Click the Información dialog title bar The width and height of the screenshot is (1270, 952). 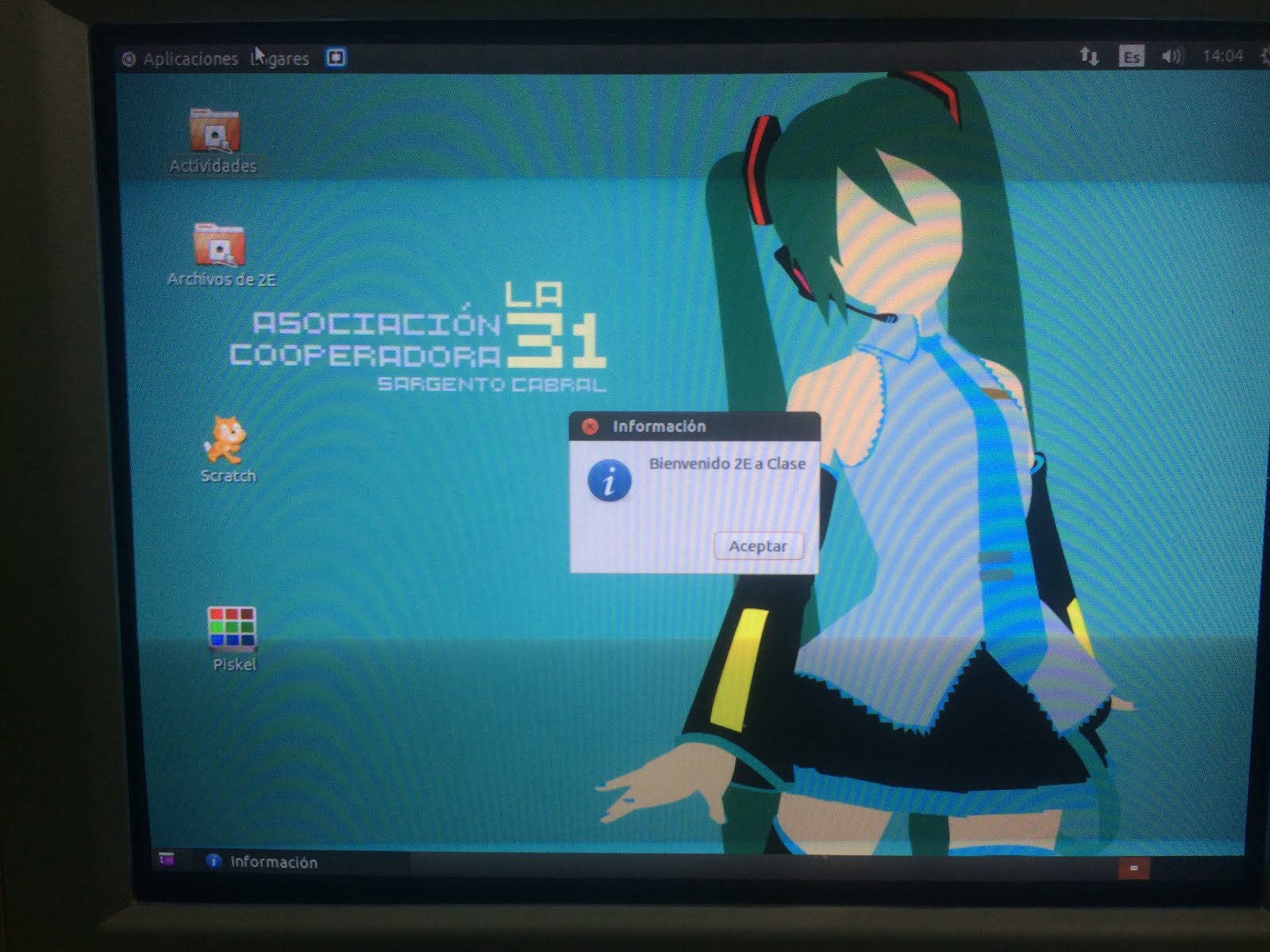[x=695, y=427]
